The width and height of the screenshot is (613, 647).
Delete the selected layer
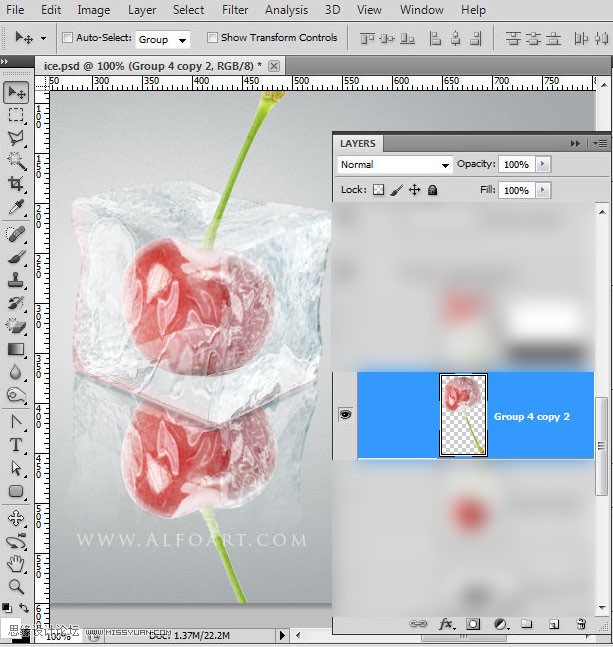[582, 623]
